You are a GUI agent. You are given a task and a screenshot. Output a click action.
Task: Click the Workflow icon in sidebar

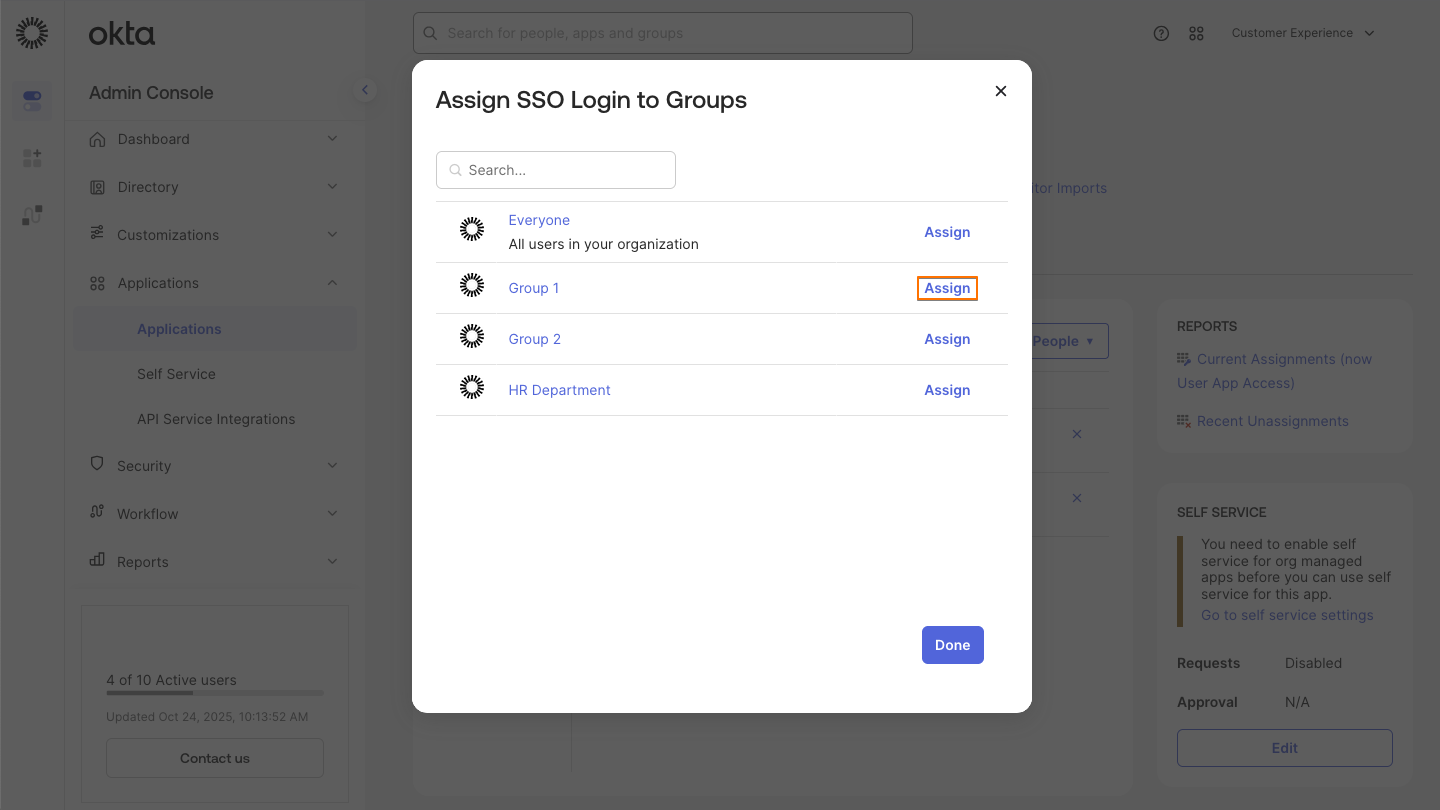pyautogui.click(x=97, y=513)
